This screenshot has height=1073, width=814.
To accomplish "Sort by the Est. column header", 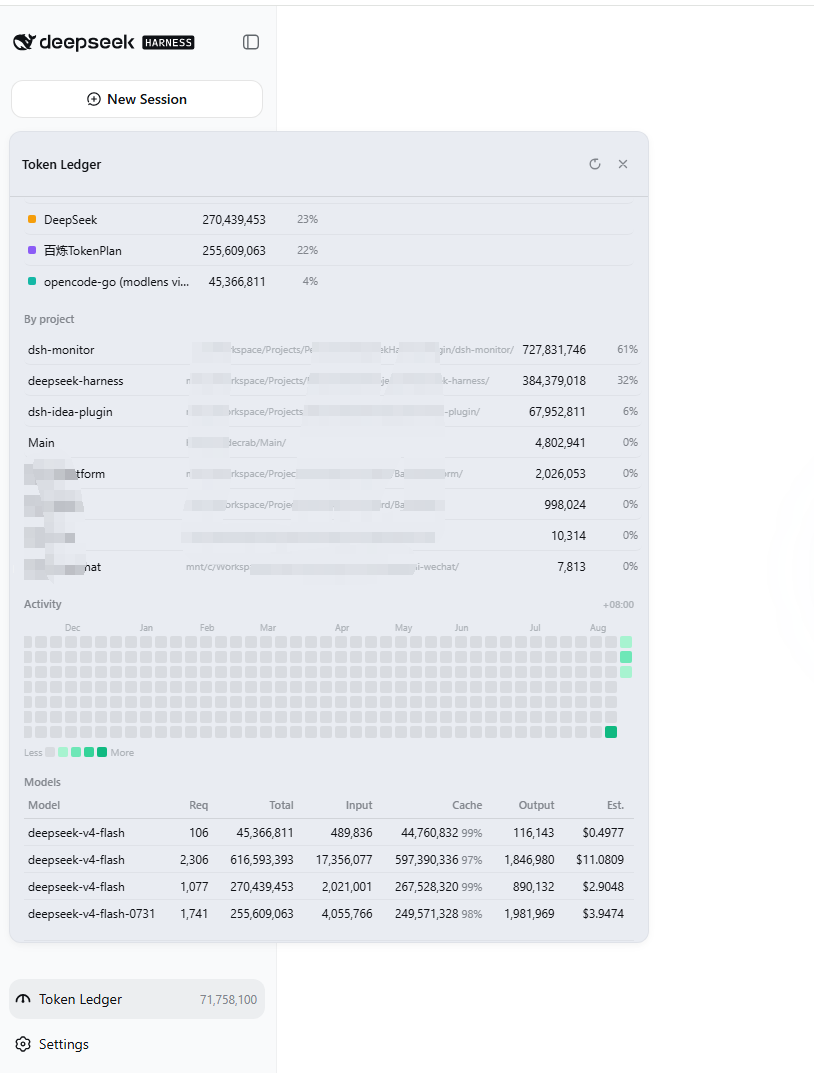I will pyautogui.click(x=616, y=805).
